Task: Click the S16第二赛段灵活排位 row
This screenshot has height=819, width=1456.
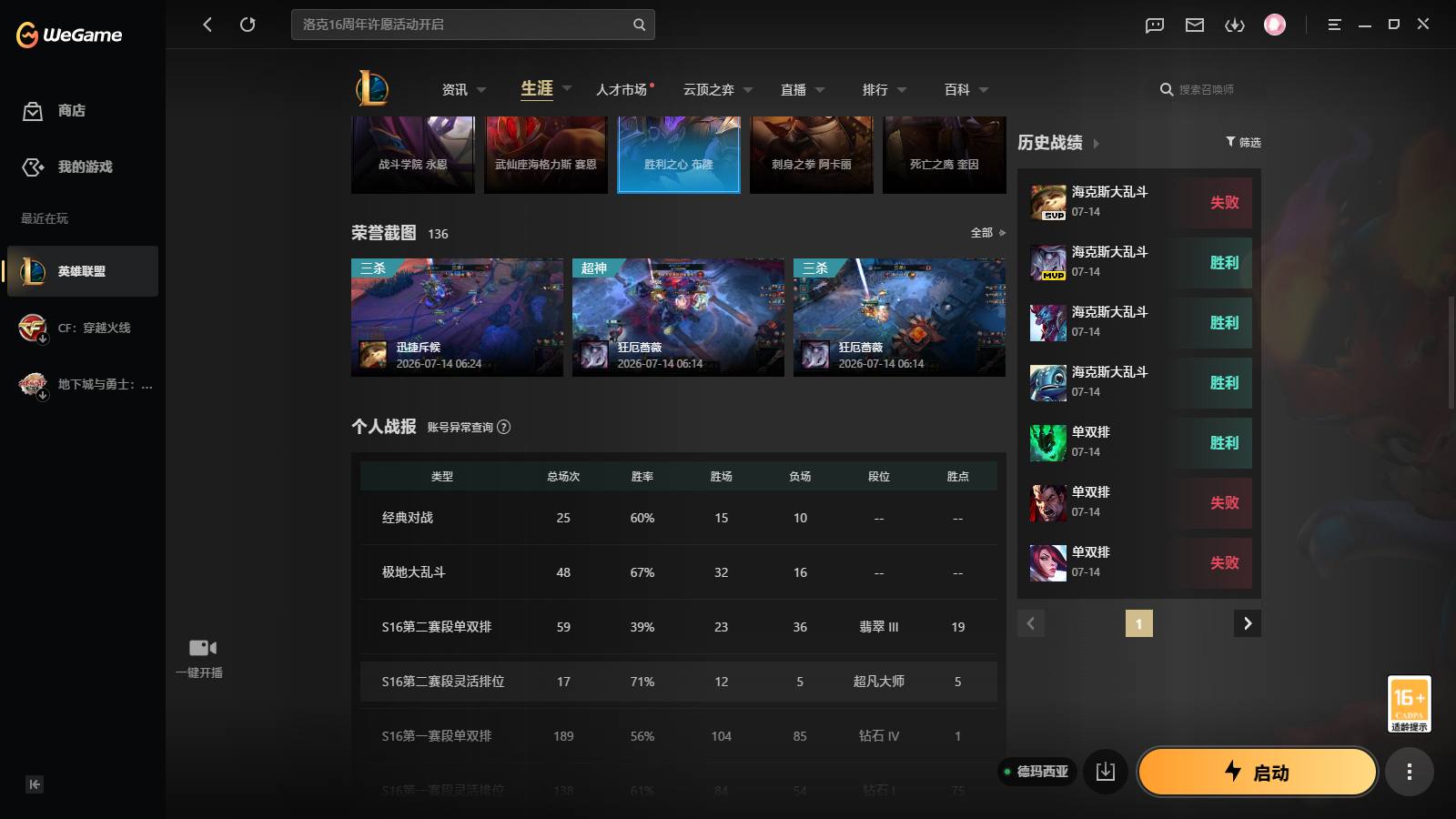Action: coord(679,682)
